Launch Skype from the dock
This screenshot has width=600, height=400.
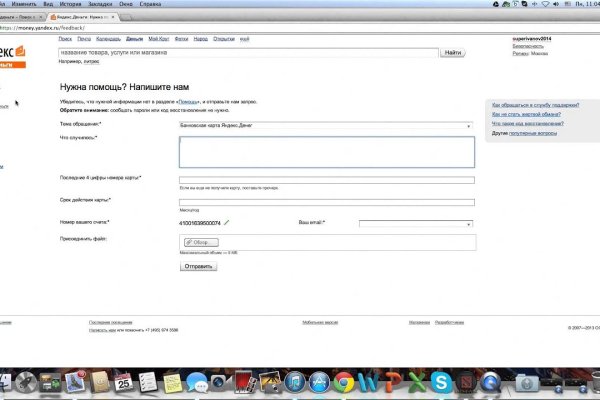pyautogui.click(x=441, y=381)
